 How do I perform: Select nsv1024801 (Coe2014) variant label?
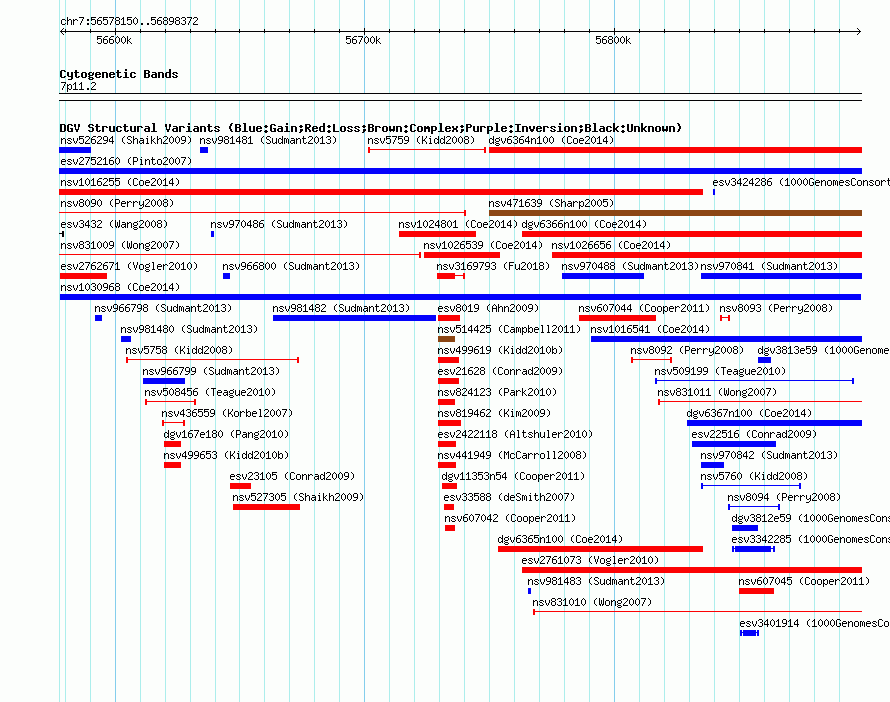pyautogui.click(x=458, y=224)
